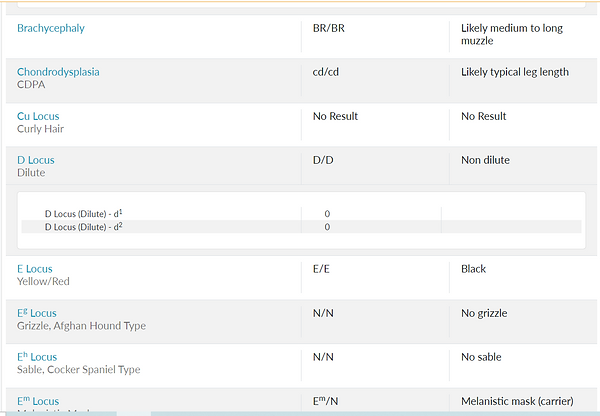The width and height of the screenshot is (600, 416).
Task: Click the Em Locus link
Action: point(38,401)
